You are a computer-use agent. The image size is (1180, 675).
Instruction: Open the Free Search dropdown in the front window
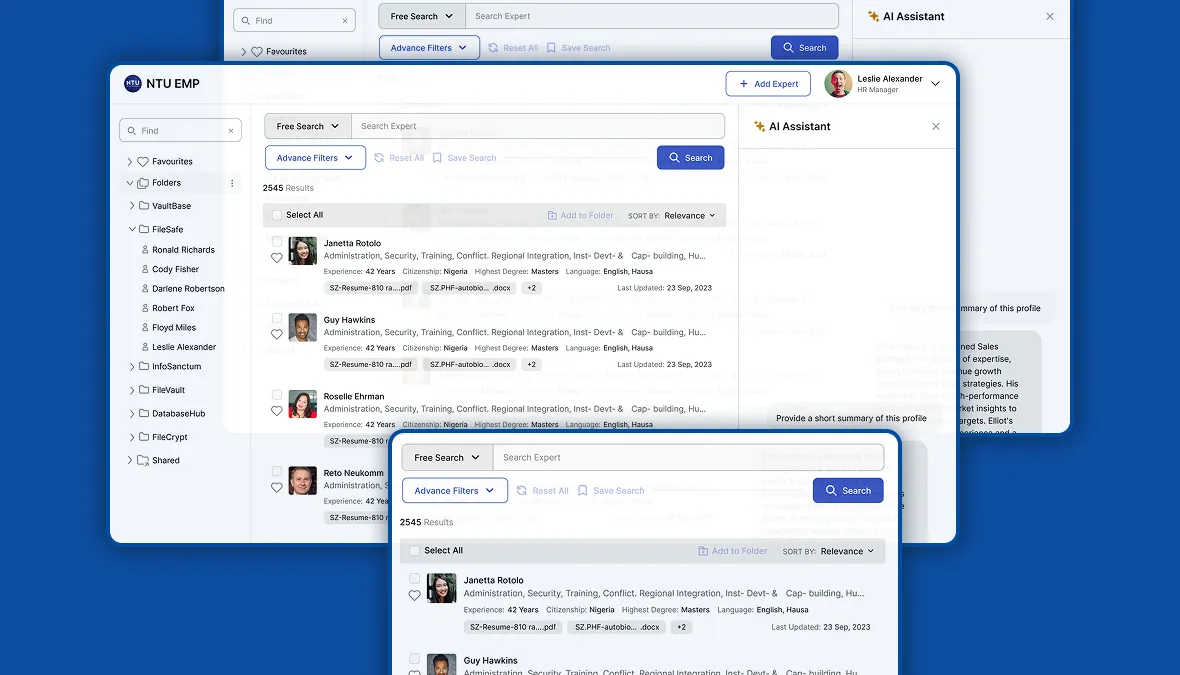(446, 458)
